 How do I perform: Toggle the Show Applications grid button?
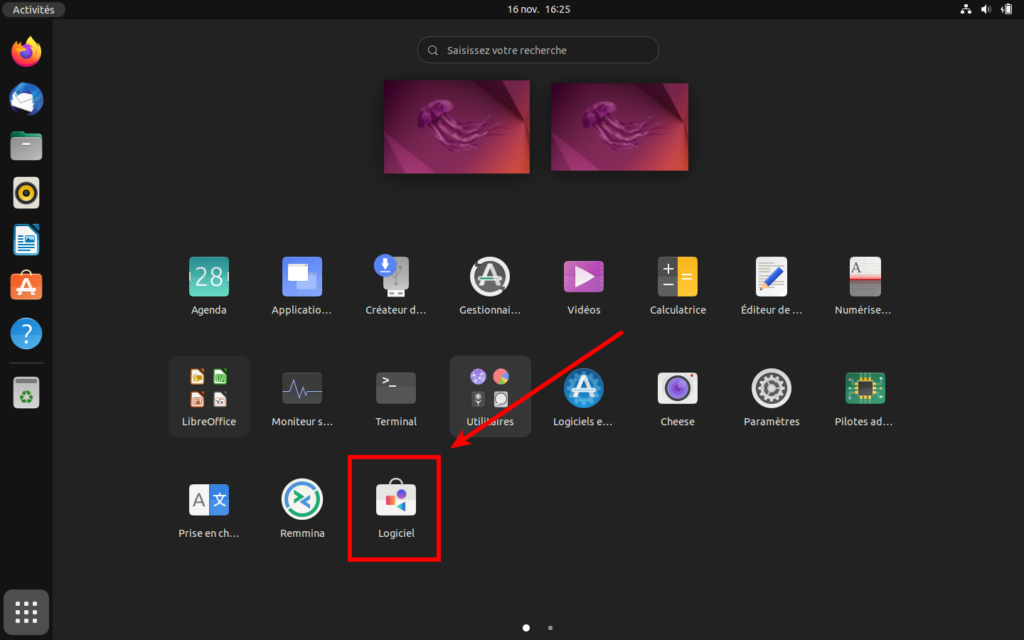click(27, 612)
